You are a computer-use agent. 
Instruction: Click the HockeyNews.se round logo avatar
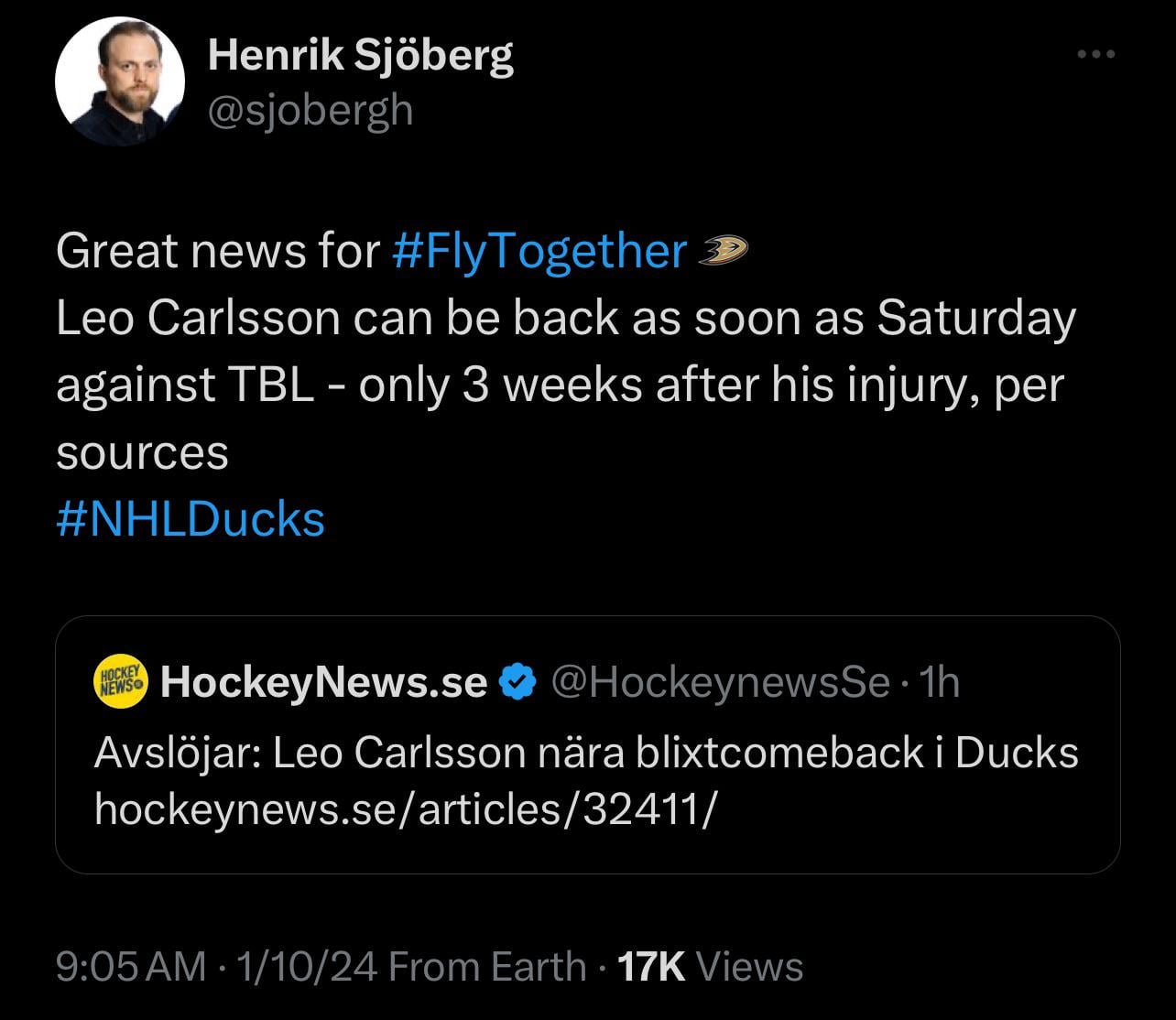[121, 682]
